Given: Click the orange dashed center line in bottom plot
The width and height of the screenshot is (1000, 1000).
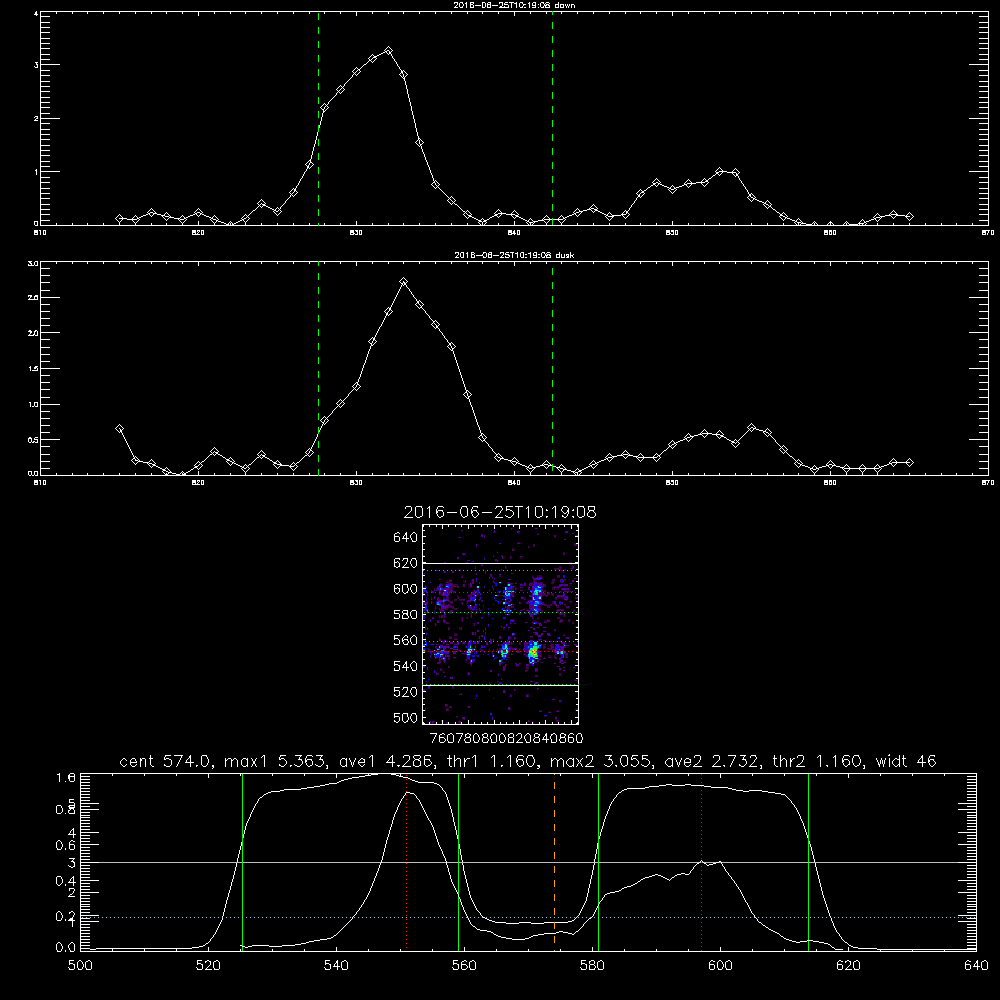Looking at the screenshot, I should click(554, 861).
